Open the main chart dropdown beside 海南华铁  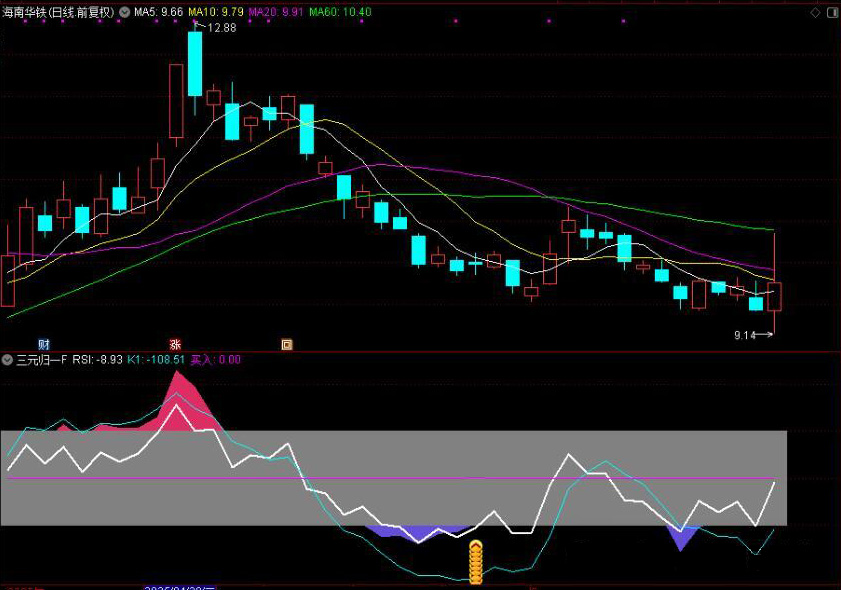tap(124, 12)
